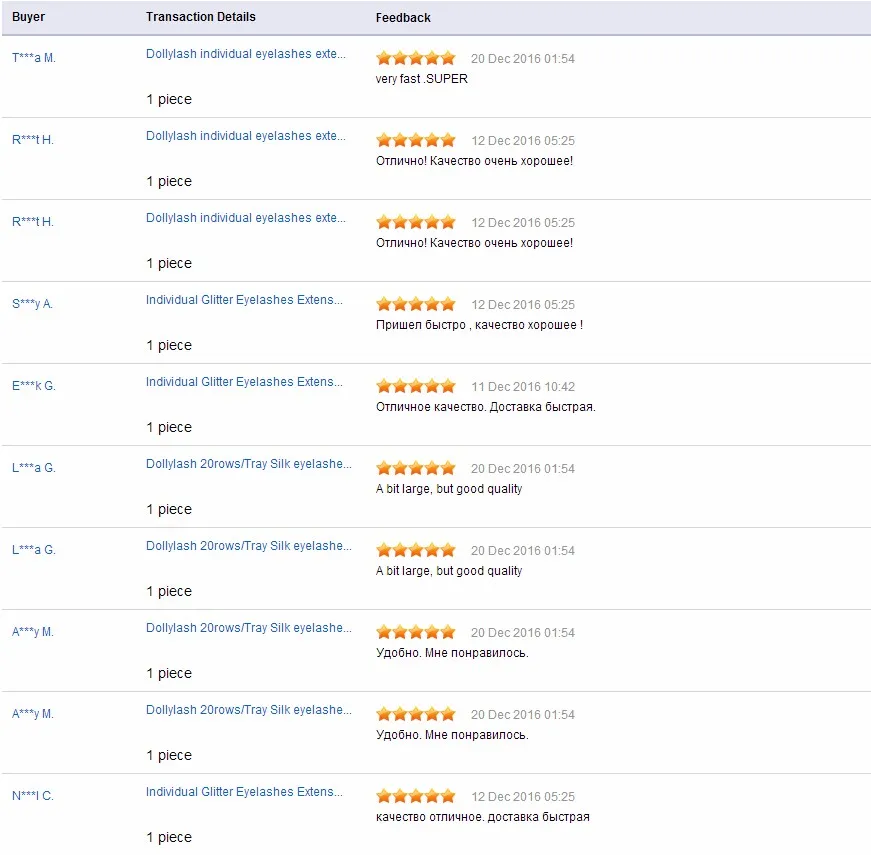Screen dimensions: 871x855
Task: Open buyer profile N***l C.
Action: coord(33,796)
